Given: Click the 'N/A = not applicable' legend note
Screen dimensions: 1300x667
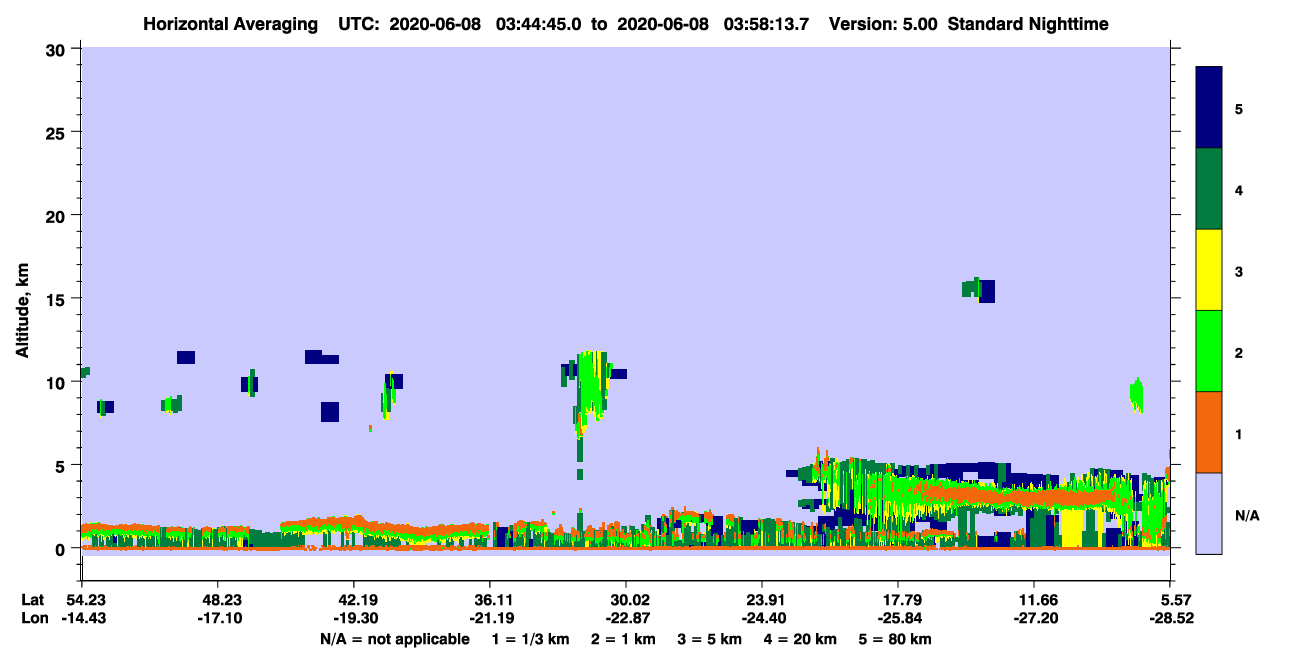Looking at the screenshot, I should (x=395, y=639).
